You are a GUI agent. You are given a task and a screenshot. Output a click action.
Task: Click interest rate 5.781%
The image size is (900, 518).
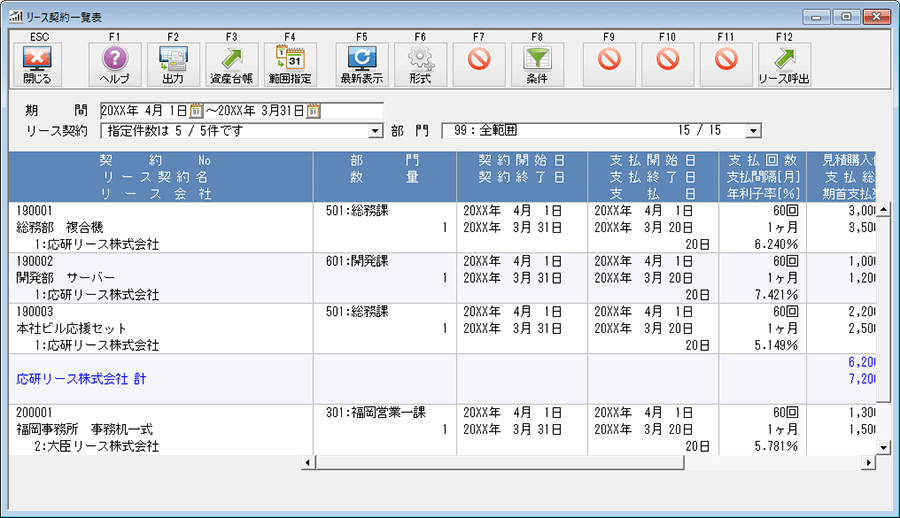pyautogui.click(x=776, y=447)
